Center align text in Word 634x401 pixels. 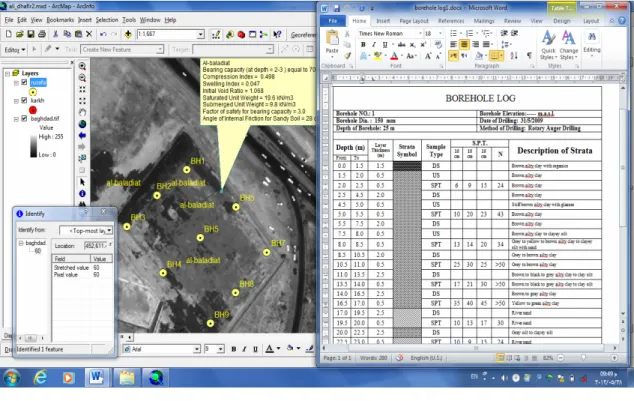[464, 44]
